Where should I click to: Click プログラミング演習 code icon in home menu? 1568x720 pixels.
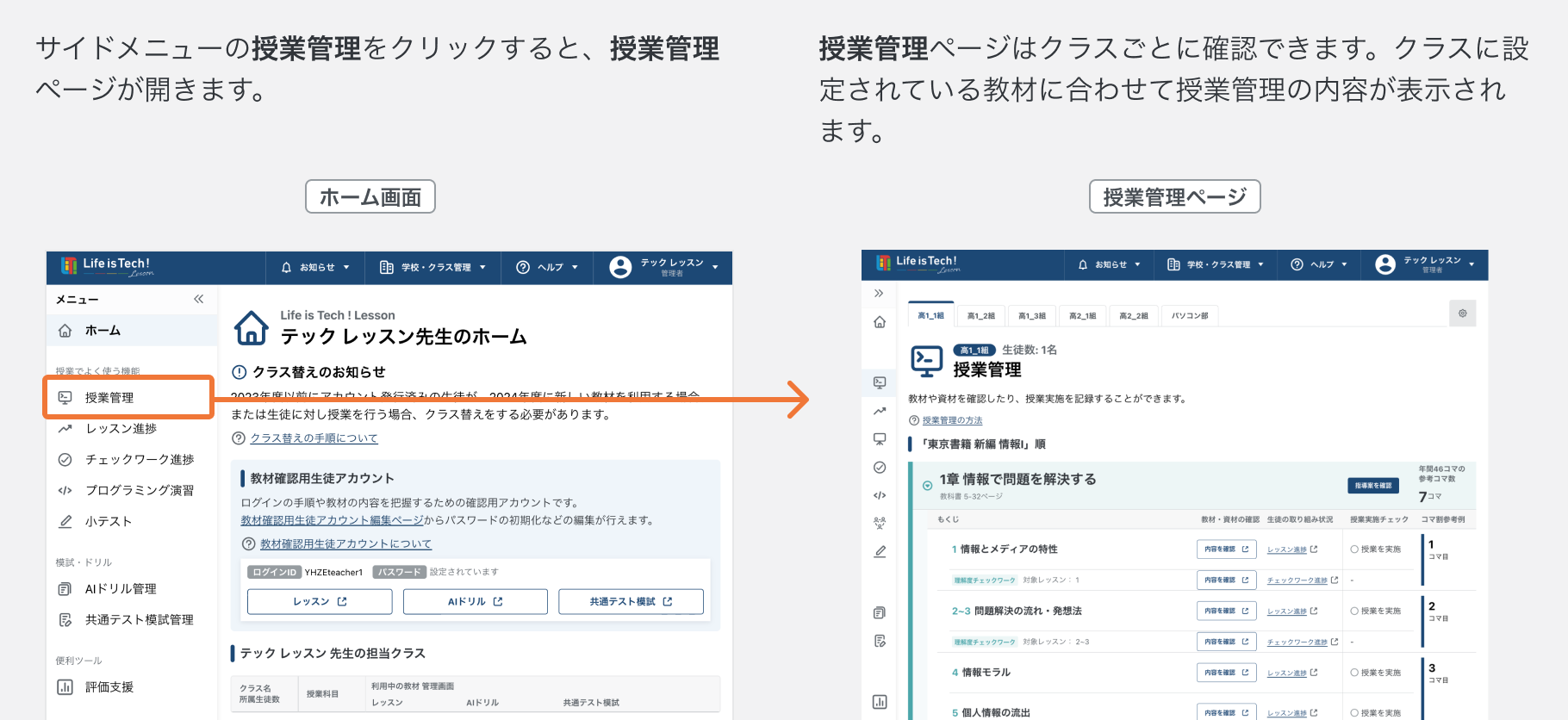65,491
